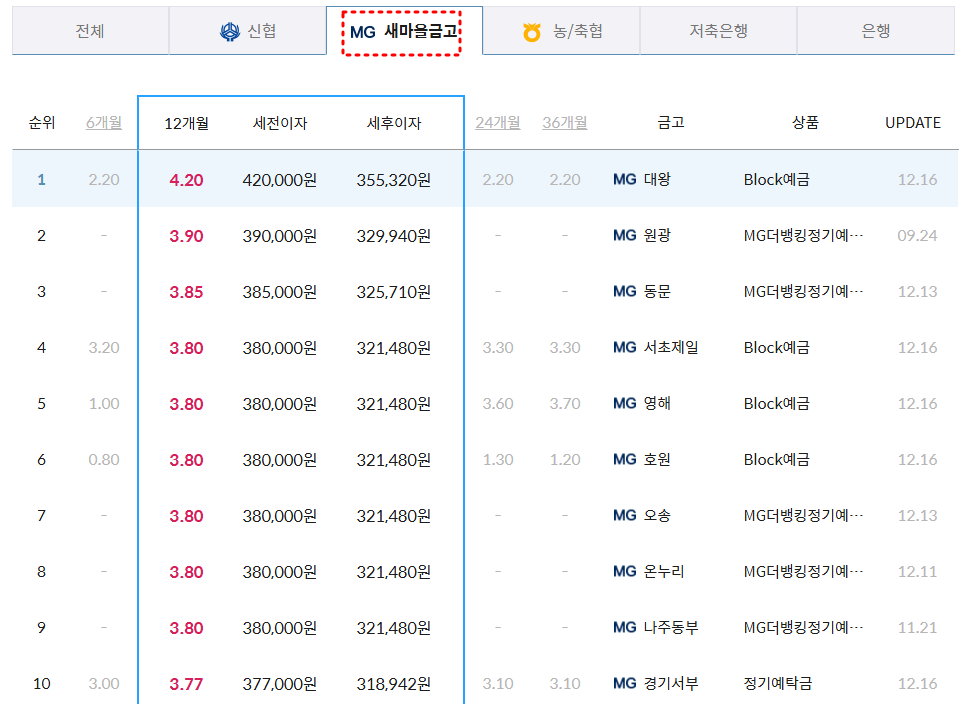Select the MG 나주동부 entry
967x704 pixels.
[656, 628]
